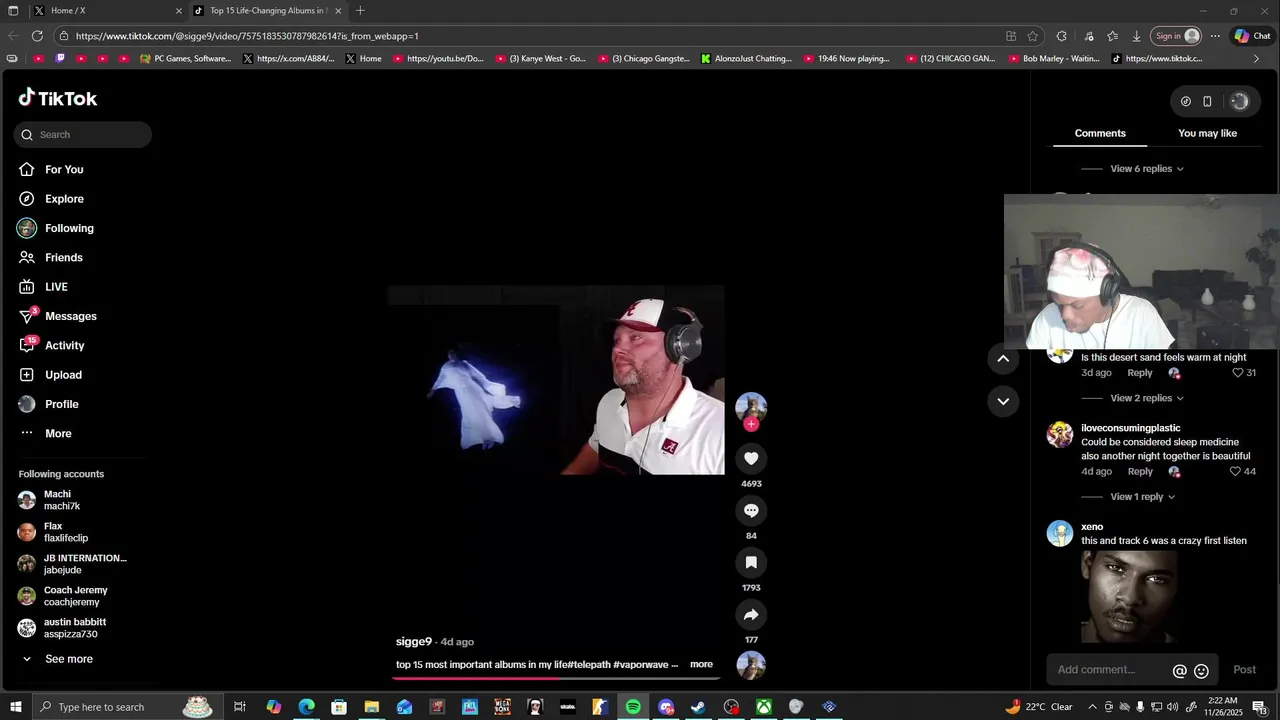The width and height of the screenshot is (1280, 720).
Task: Click the TikTok search field
Action: pyautogui.click(x=83, y=134)
